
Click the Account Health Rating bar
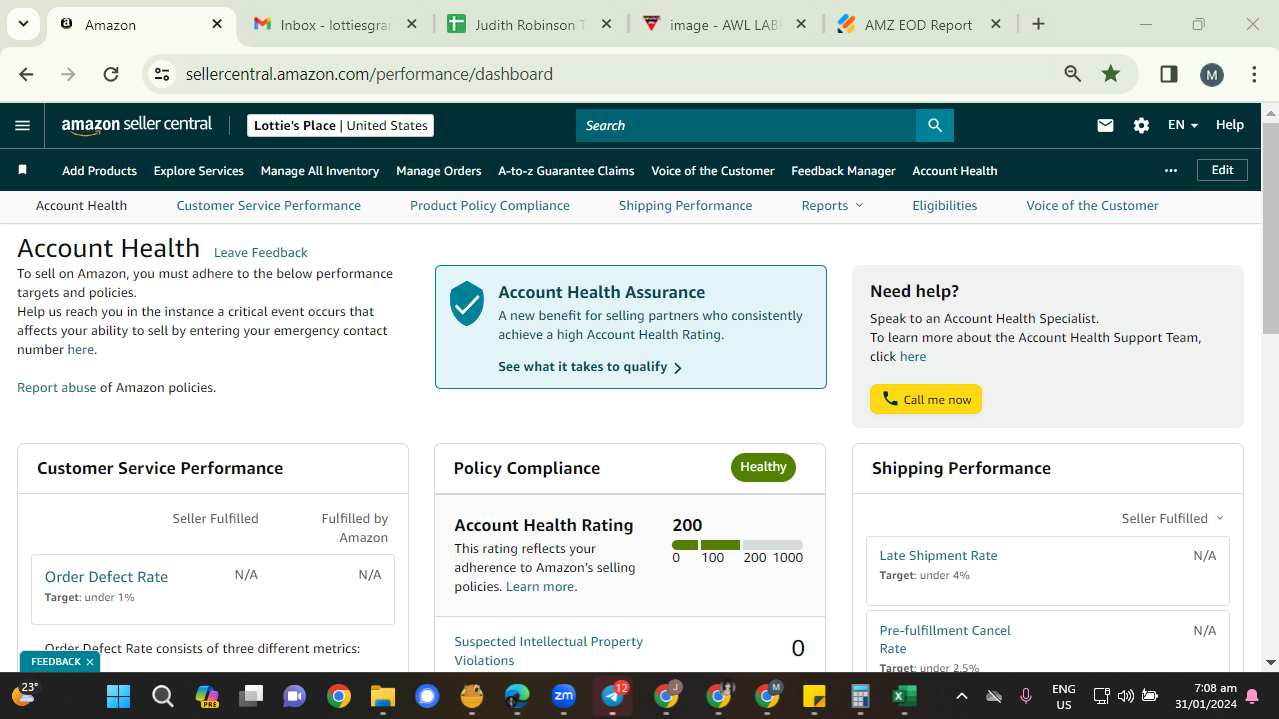tap(737, 545)
